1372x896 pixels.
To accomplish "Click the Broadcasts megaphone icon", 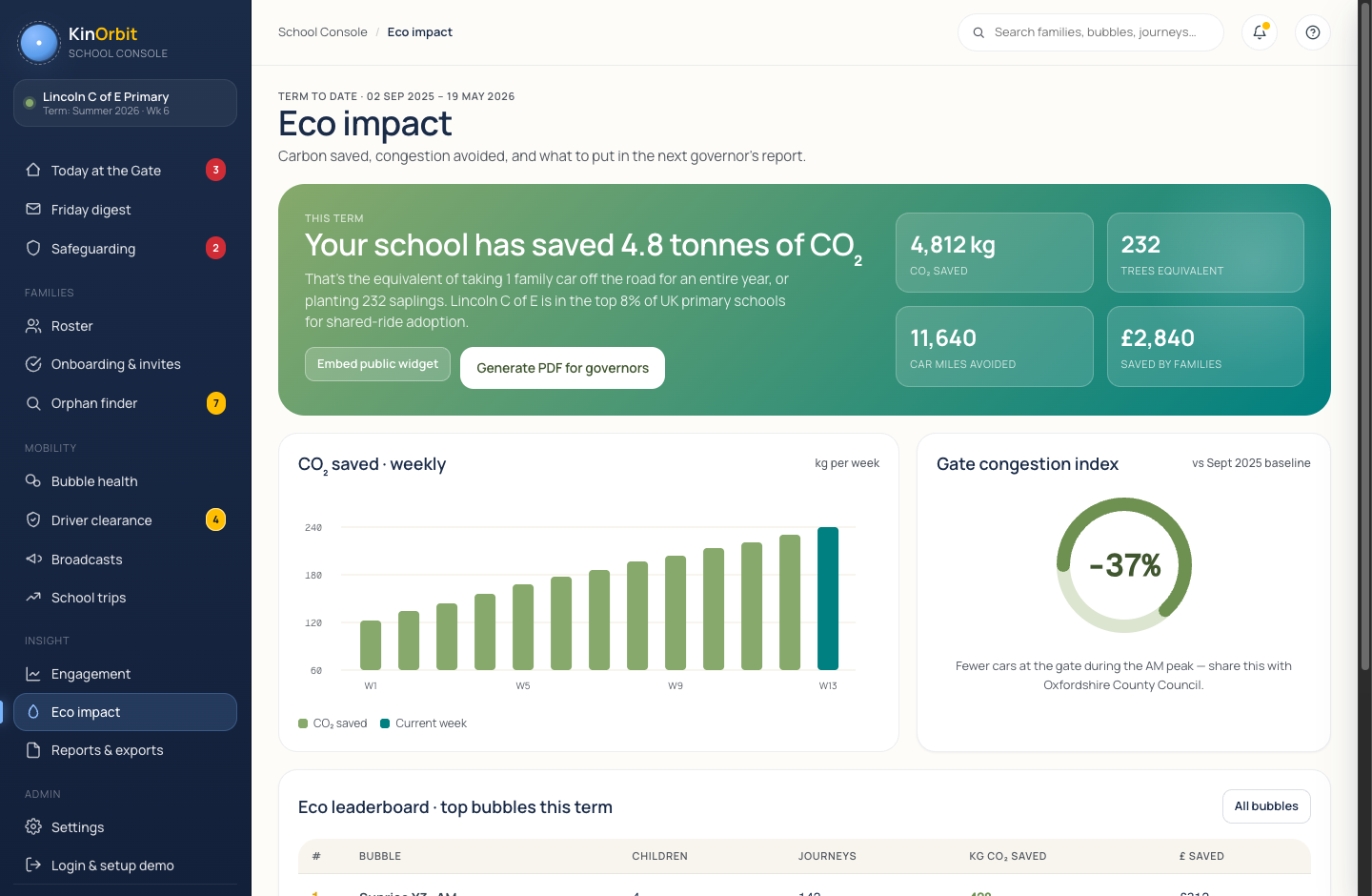I will [33, 559].
